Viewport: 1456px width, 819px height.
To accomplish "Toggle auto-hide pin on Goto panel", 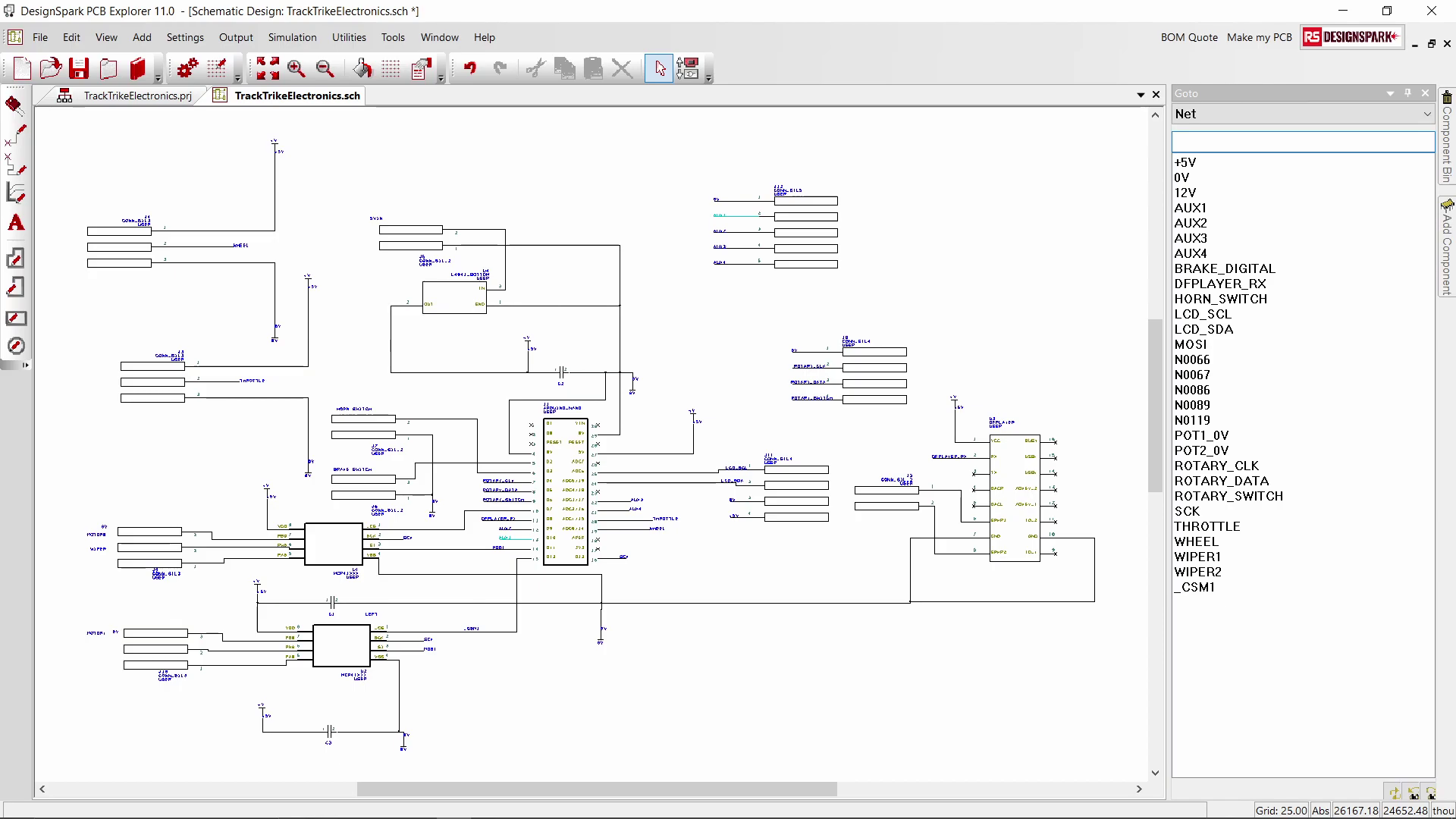I will coord(1407,93).
